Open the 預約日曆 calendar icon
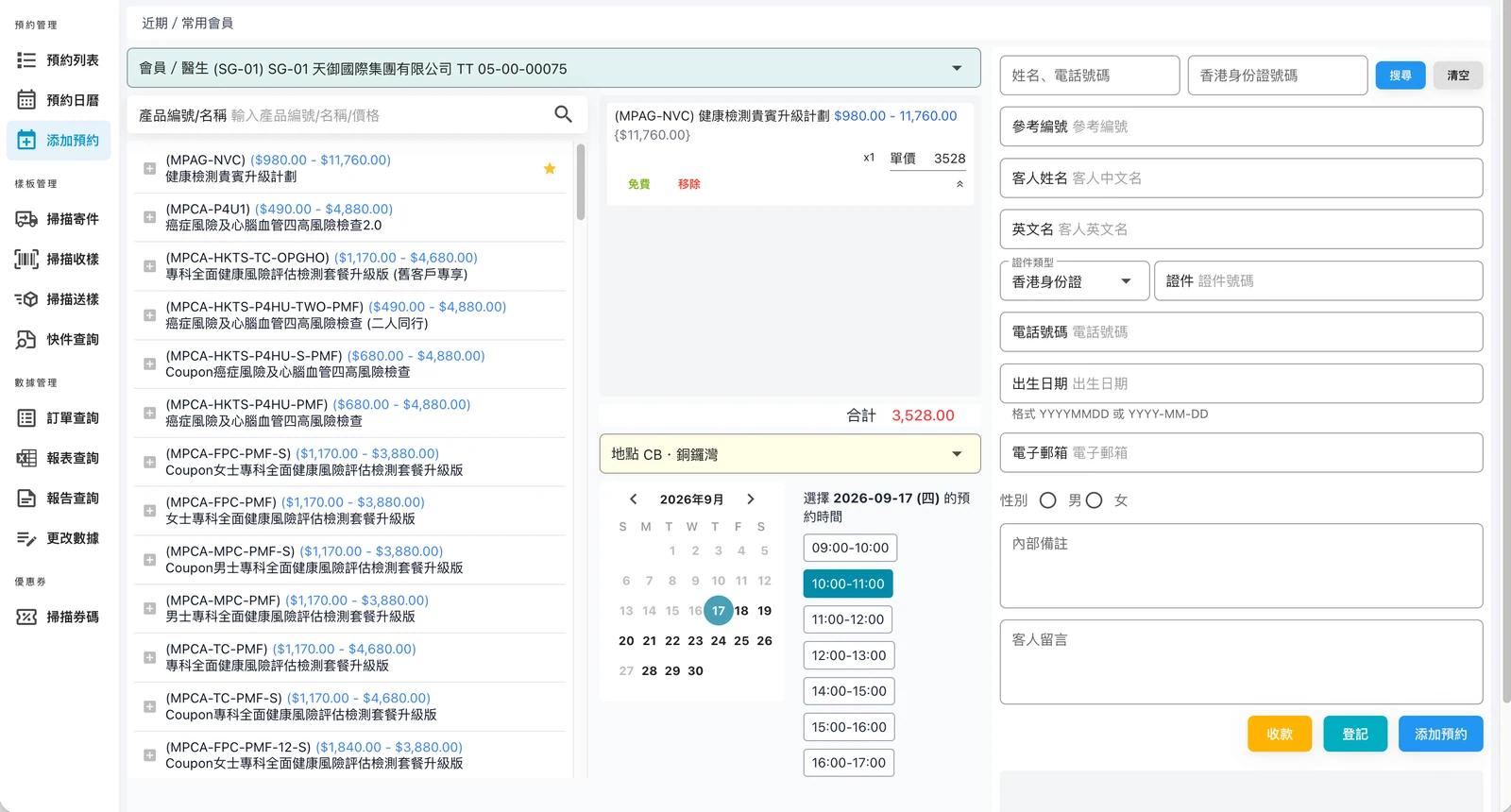Screen dimensions: 1511x812 click(x=26, y=100)
